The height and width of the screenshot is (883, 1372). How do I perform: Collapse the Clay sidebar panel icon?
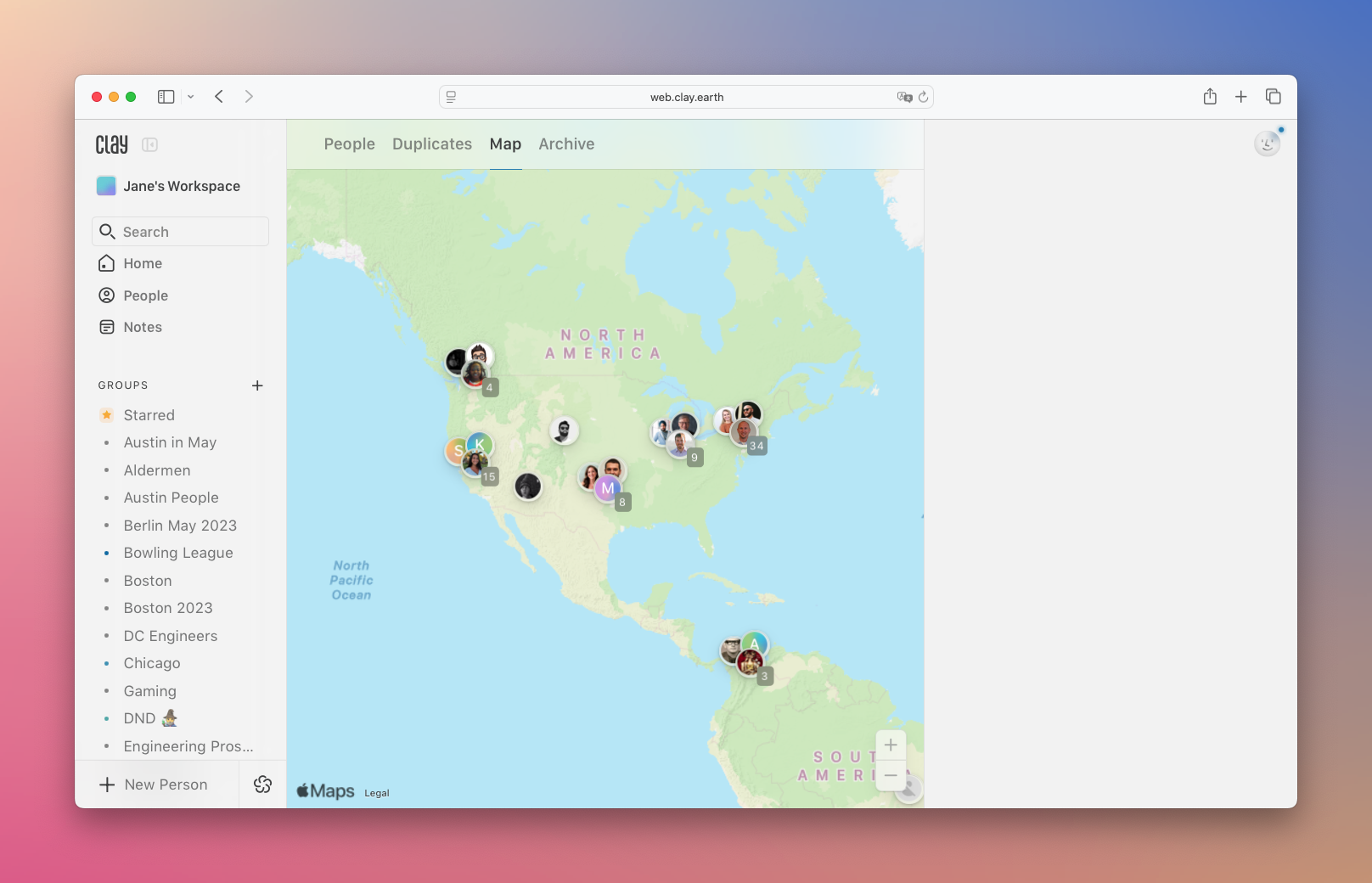150,144
